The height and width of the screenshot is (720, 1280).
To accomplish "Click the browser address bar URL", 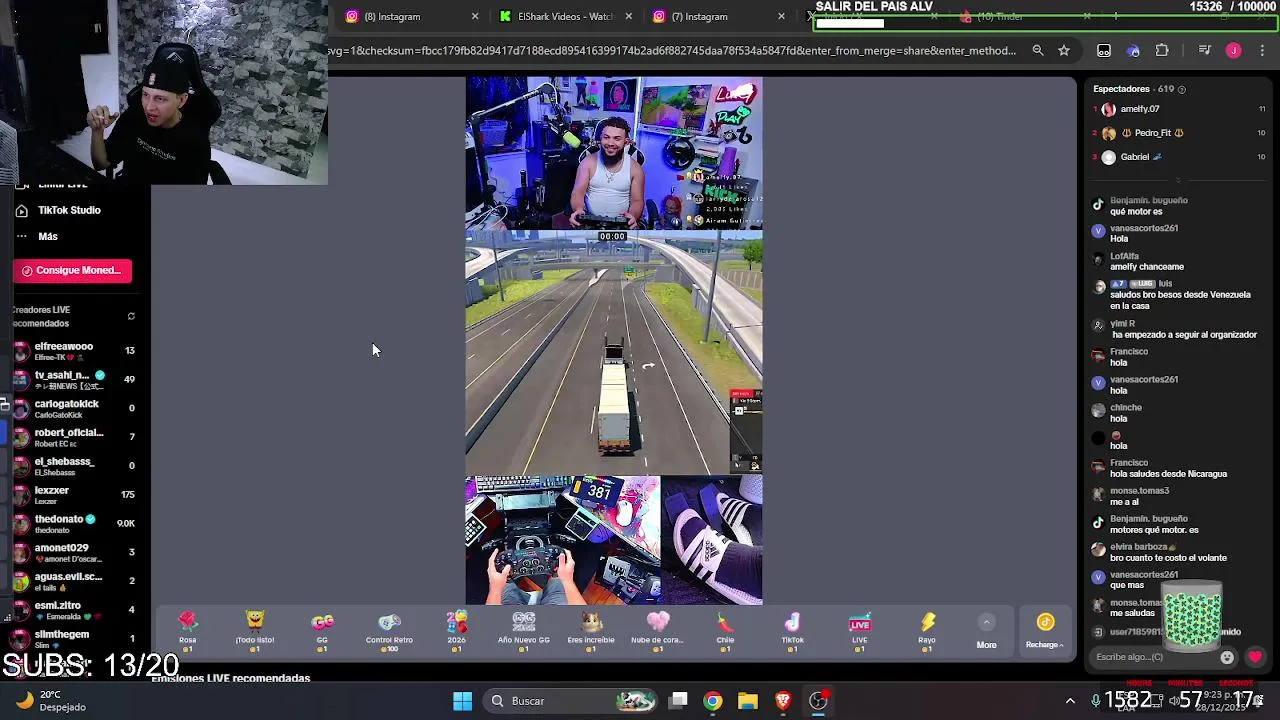I will click(672, 50).
